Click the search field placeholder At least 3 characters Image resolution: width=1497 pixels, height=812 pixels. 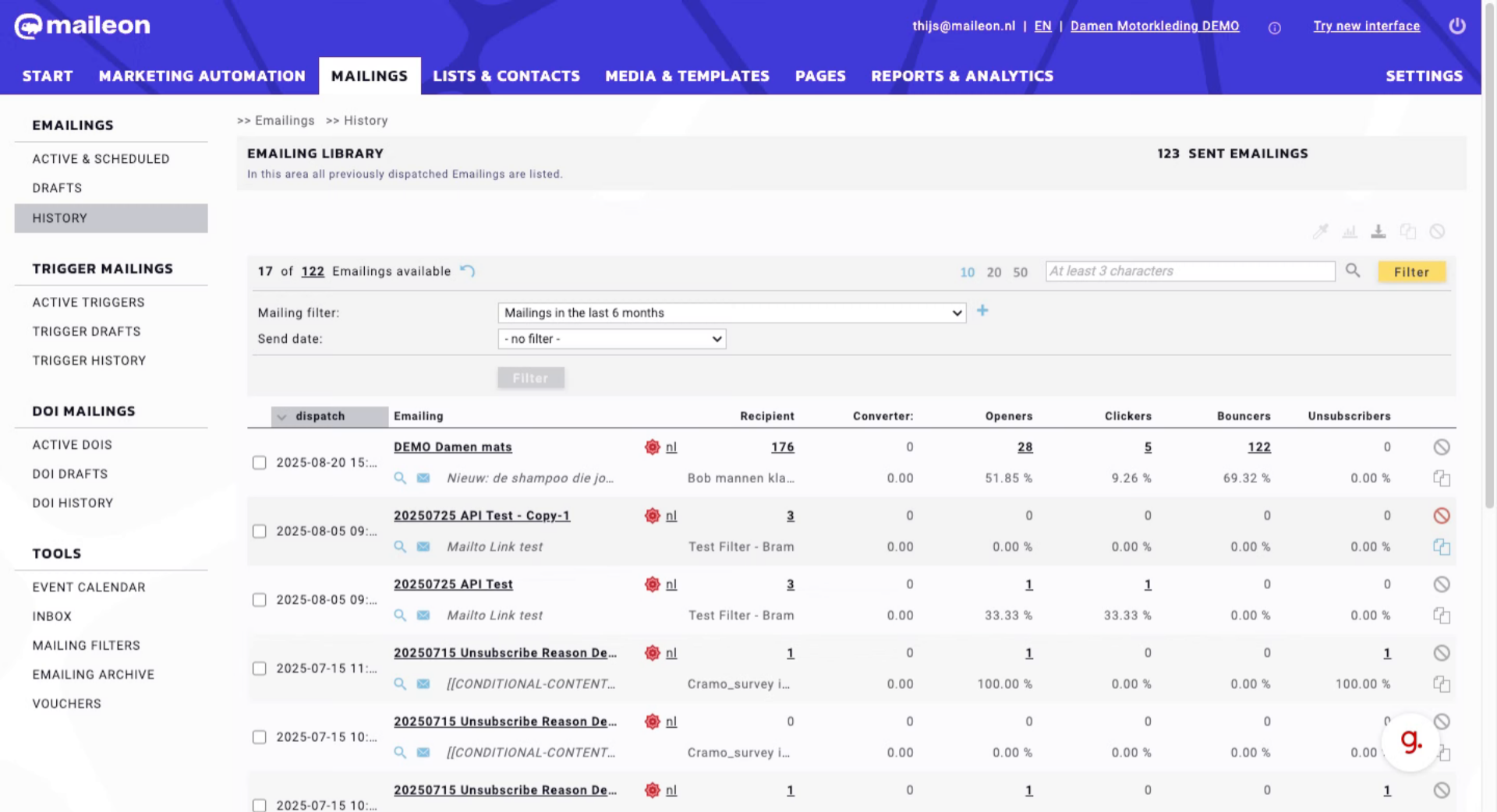(1190, 270)
